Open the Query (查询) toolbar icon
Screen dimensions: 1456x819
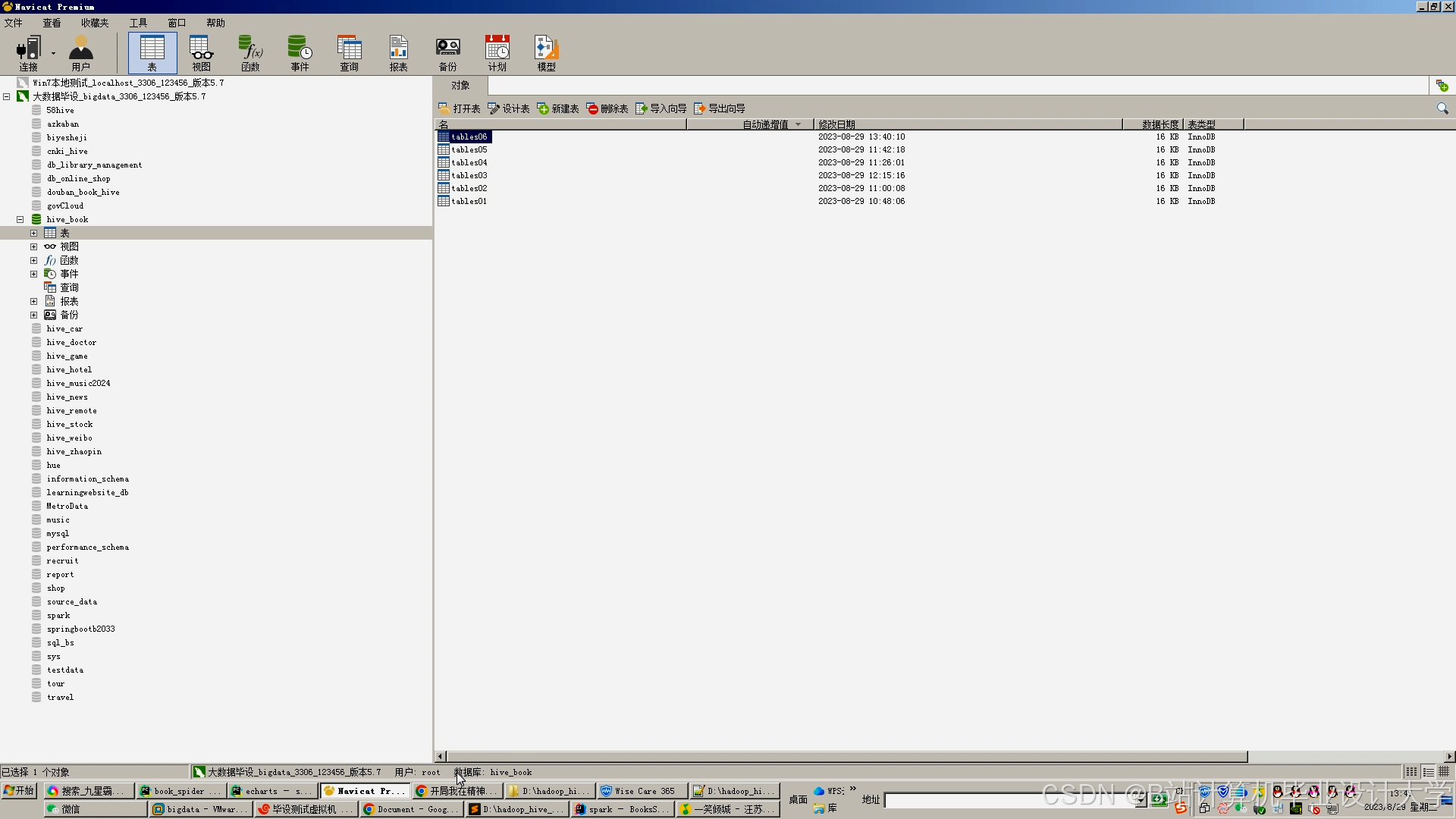coord(349,52)
